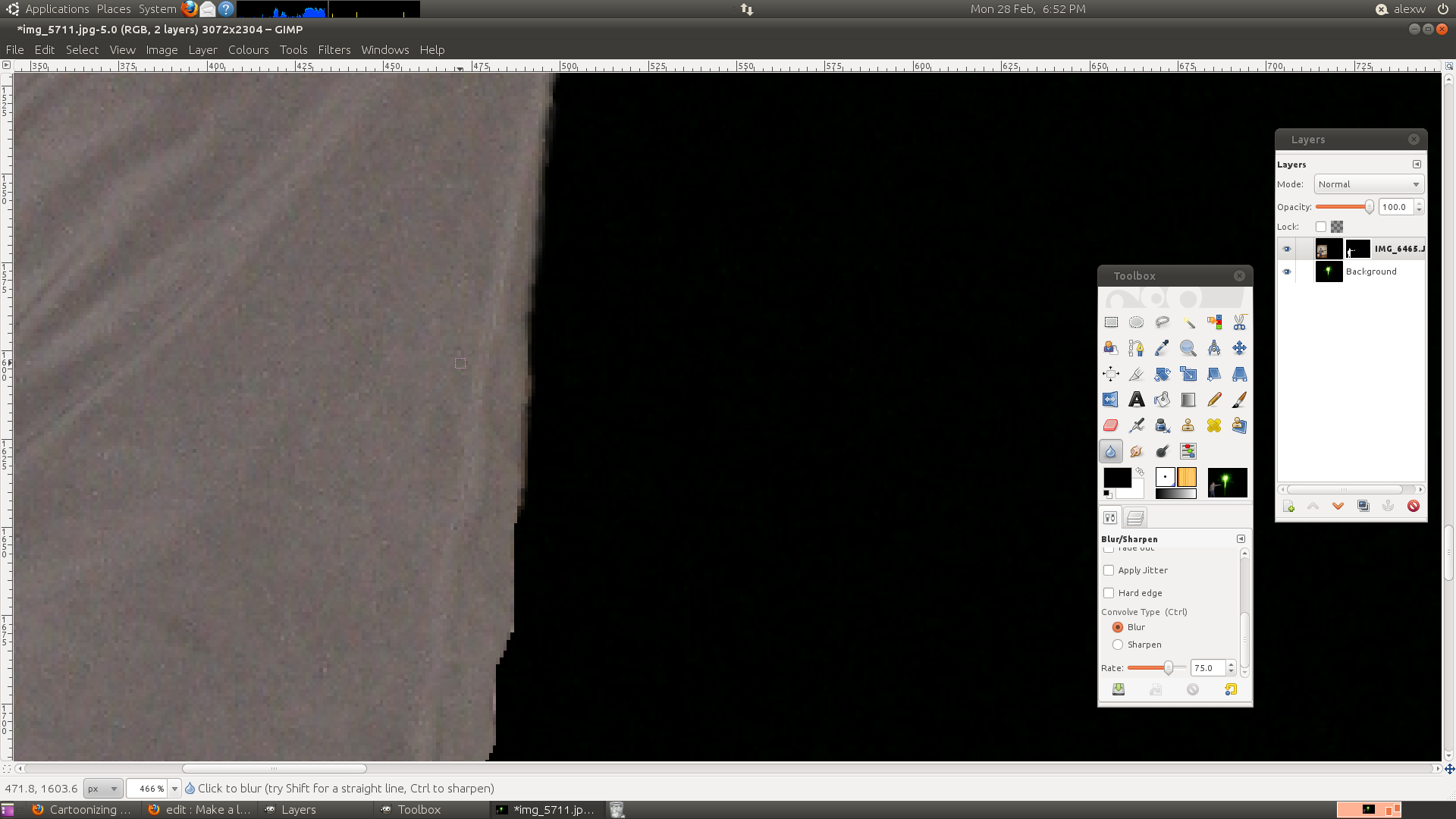Open the px unit dropdown in status bar
The width and height of the screenshot is (1456, 819).
pyautogui.click(x=102, y=789)
